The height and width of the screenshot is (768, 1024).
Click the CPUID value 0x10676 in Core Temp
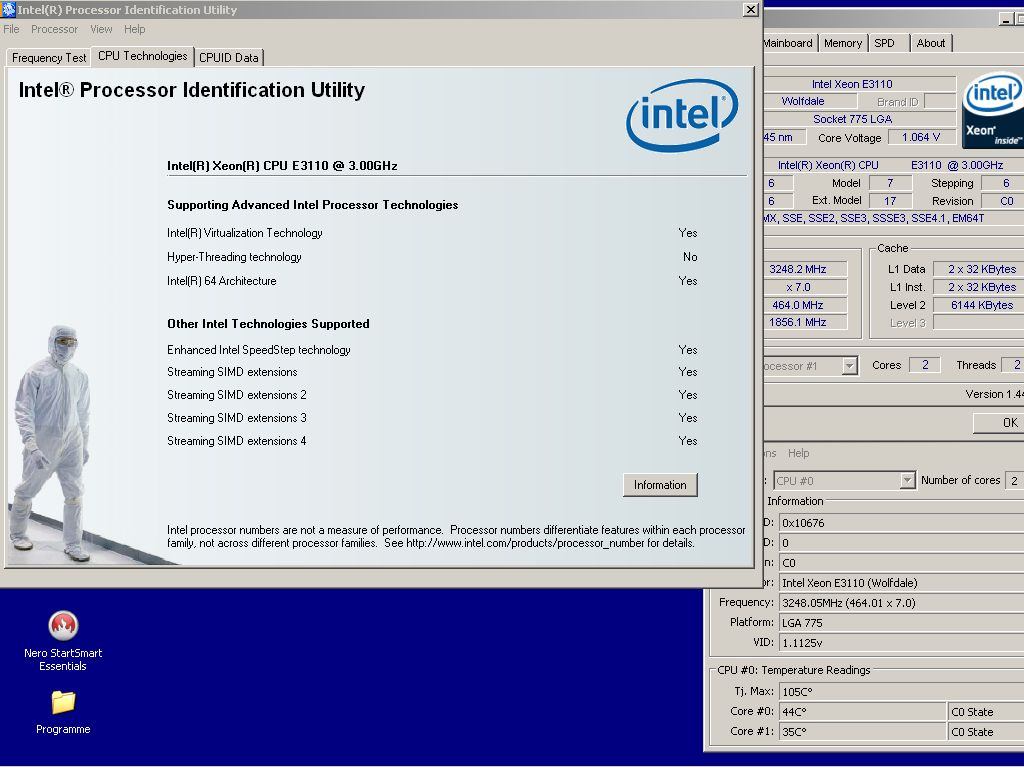pos(901,523)
